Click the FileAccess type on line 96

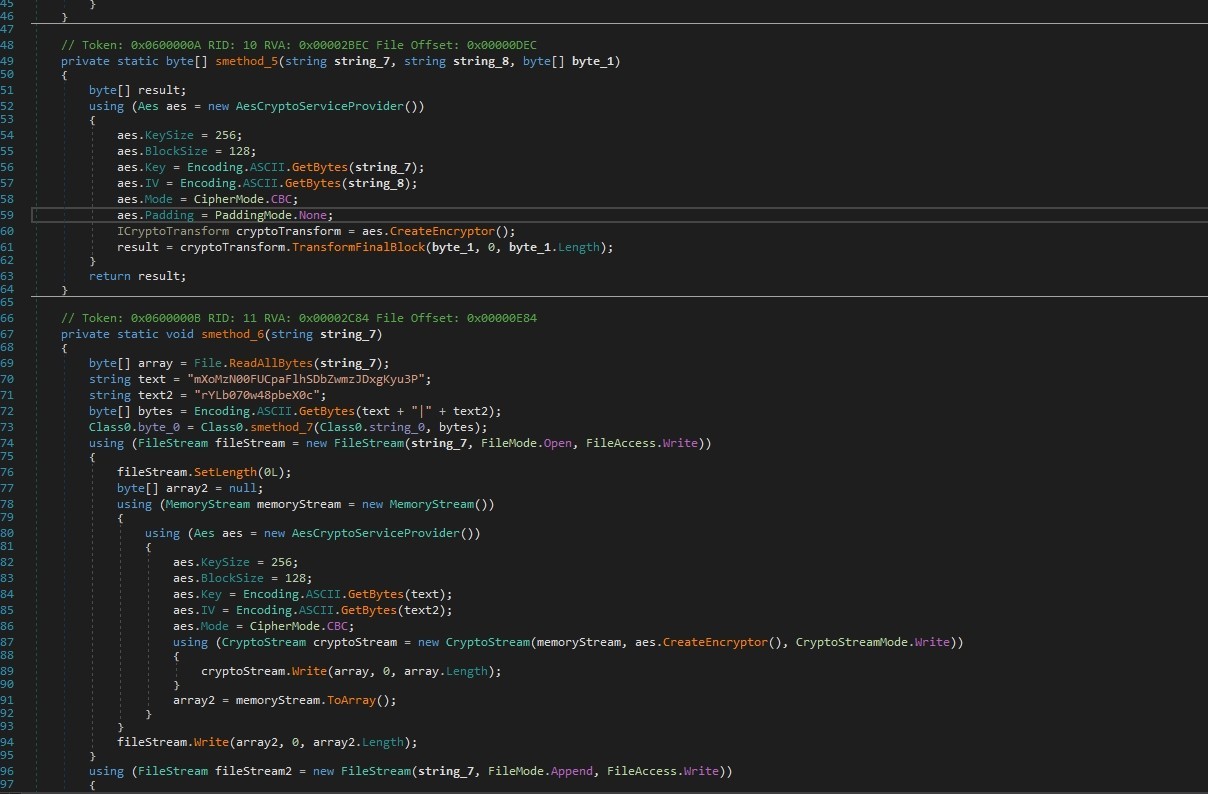(x=641, y=771)
